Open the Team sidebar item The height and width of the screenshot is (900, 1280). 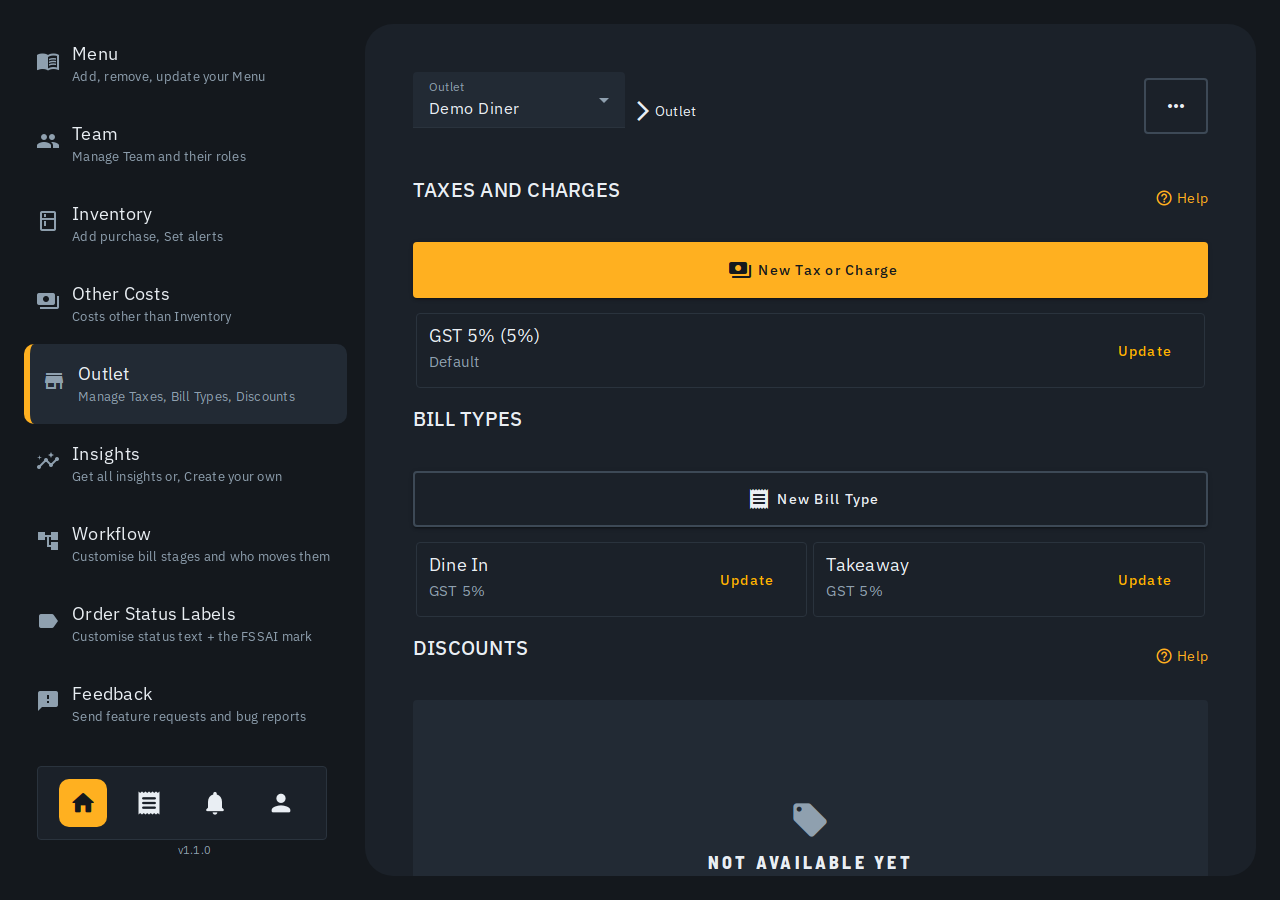coord(185,144)
